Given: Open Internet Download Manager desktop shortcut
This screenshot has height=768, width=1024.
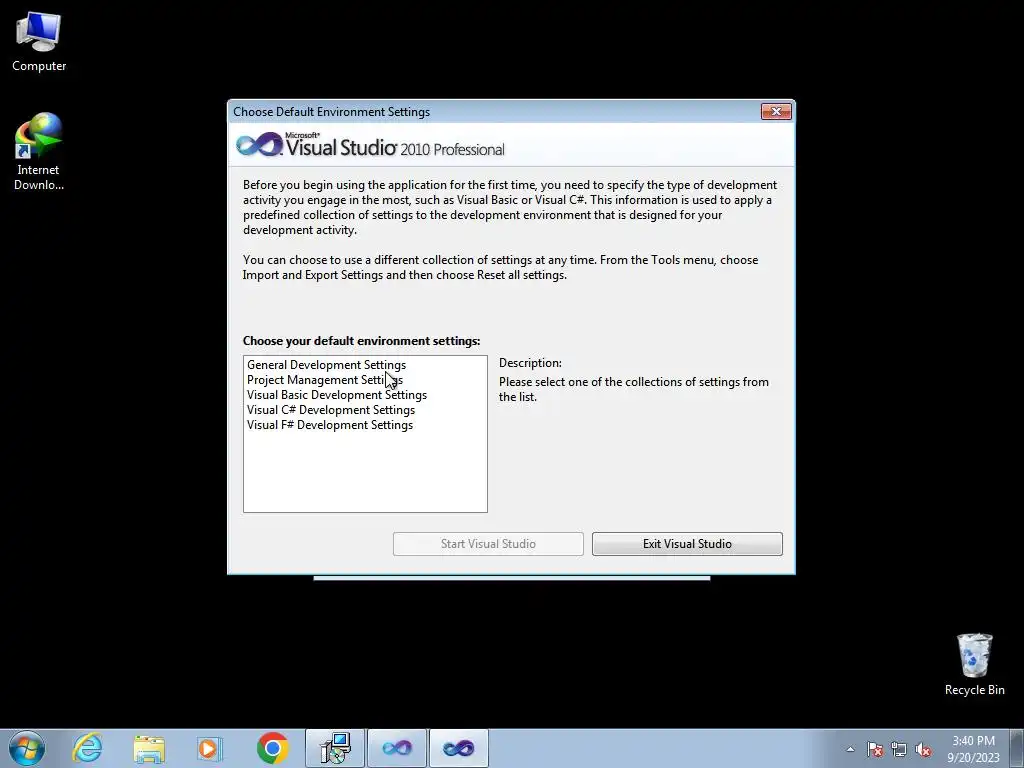Looking at the screenshot, I should point(39,152).
